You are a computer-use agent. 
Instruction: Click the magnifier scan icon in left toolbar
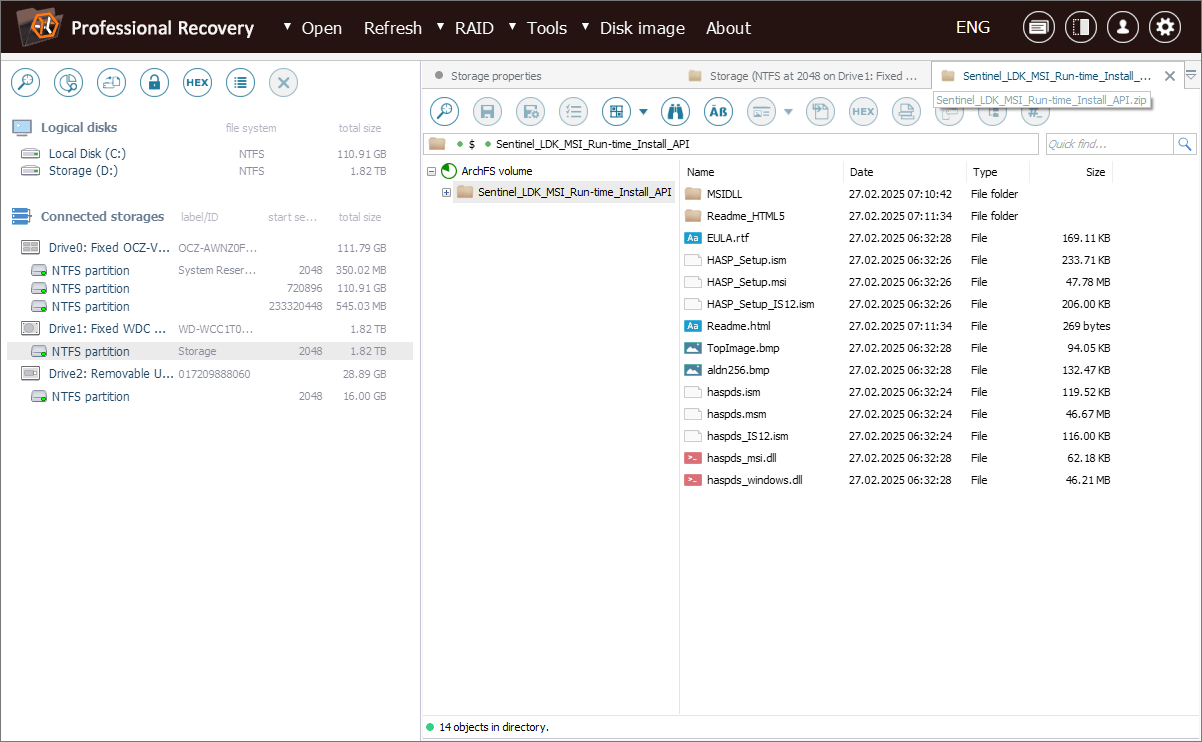25,83
